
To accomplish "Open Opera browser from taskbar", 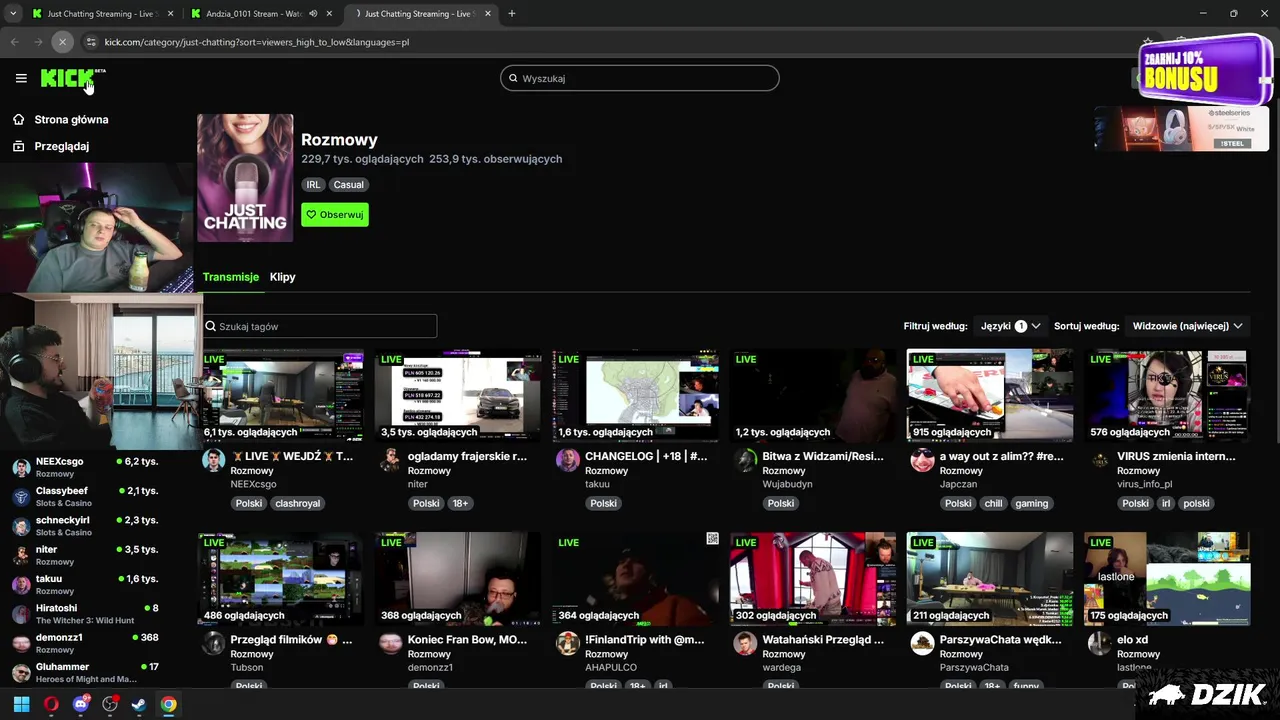I will 51,704.
